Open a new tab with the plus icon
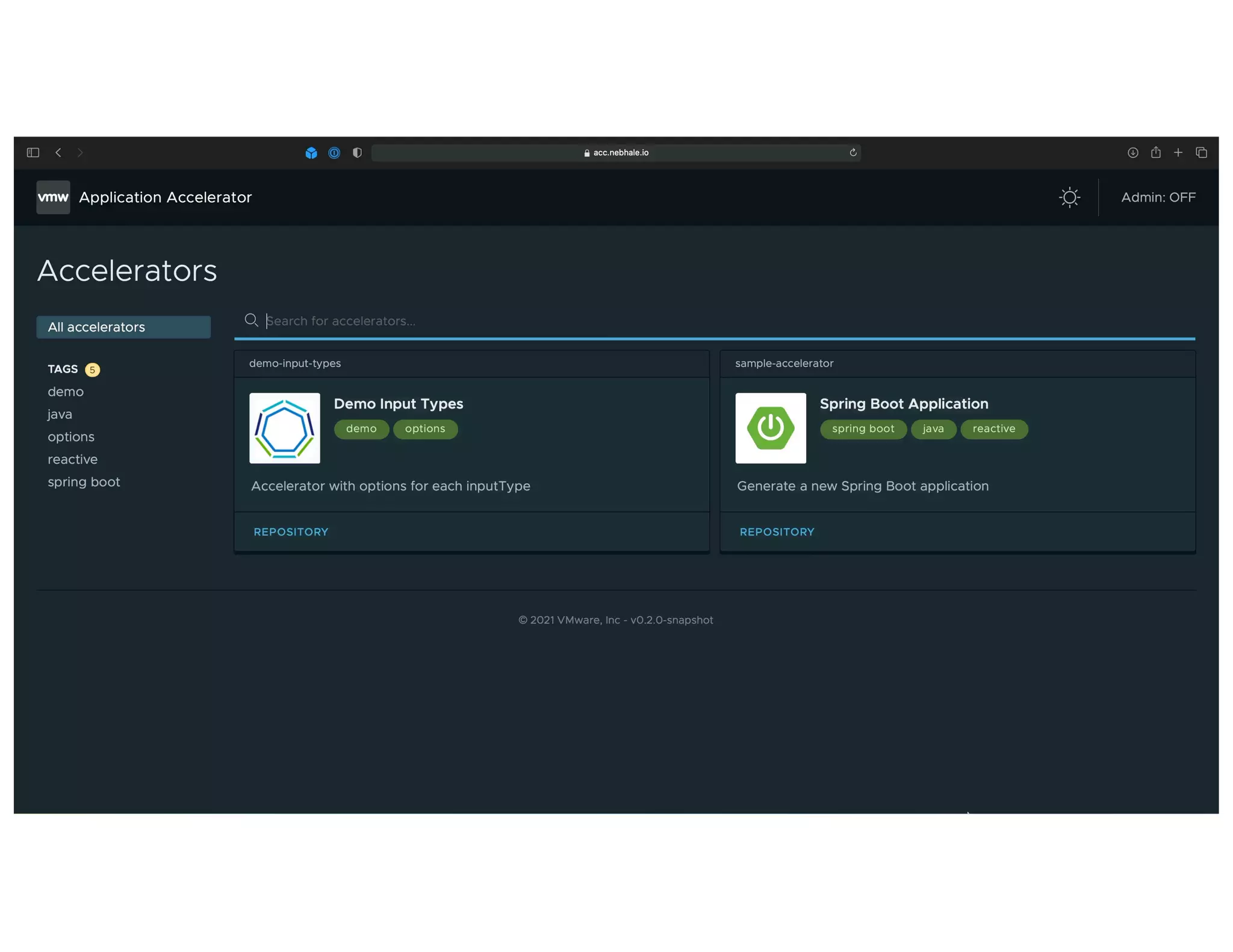The height and width of the screenshot is (952, 1233). click(x=1178, y=153)
